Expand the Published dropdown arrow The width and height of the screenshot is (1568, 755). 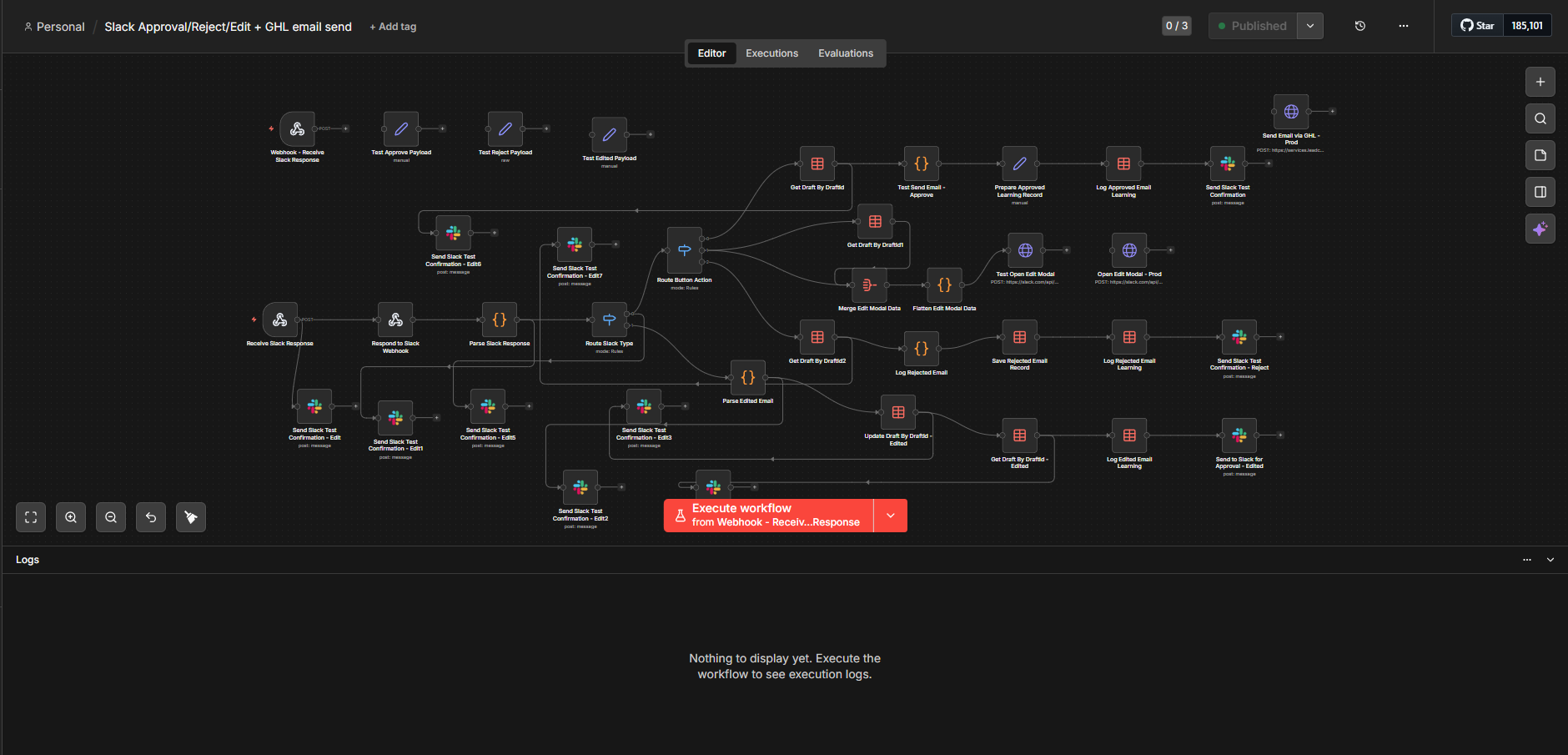1310,26
